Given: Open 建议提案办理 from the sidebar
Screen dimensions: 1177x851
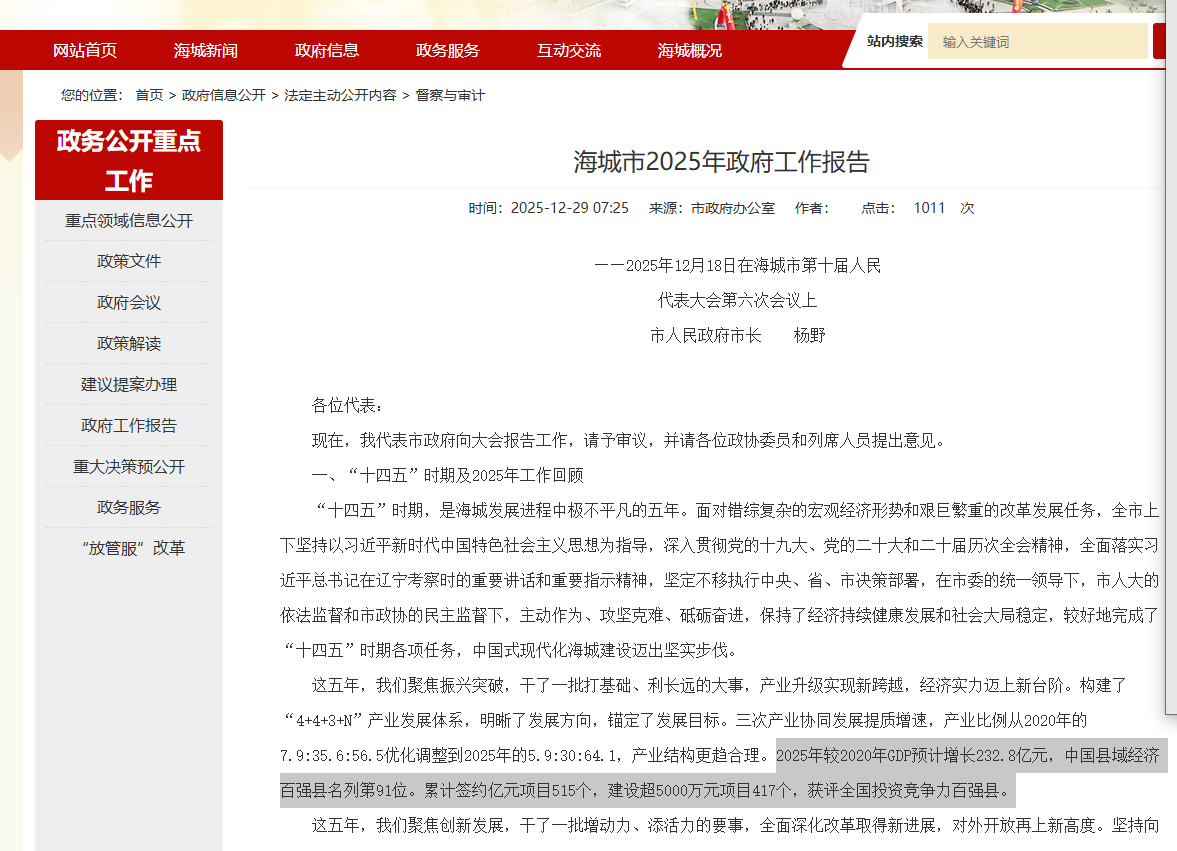Looking at the screenshot, I should coord(129,385).
